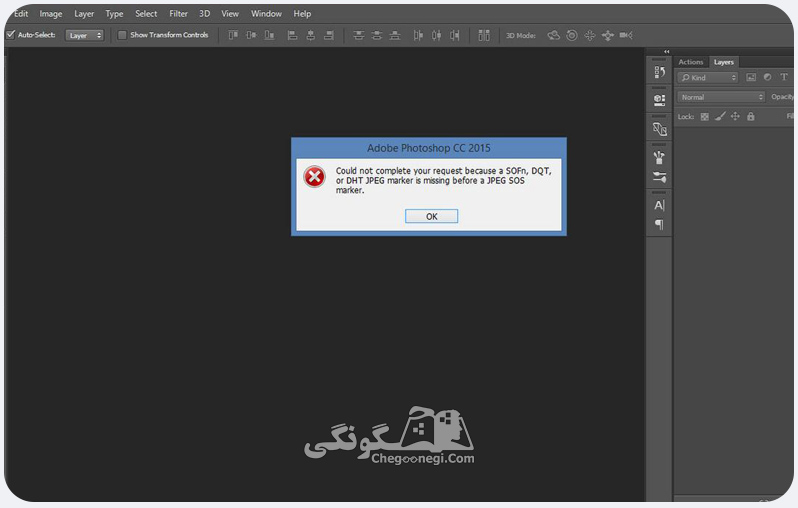Open the Filter menu
The width and height of the screenshot is (798, 508).
click(x=179, y=14)
